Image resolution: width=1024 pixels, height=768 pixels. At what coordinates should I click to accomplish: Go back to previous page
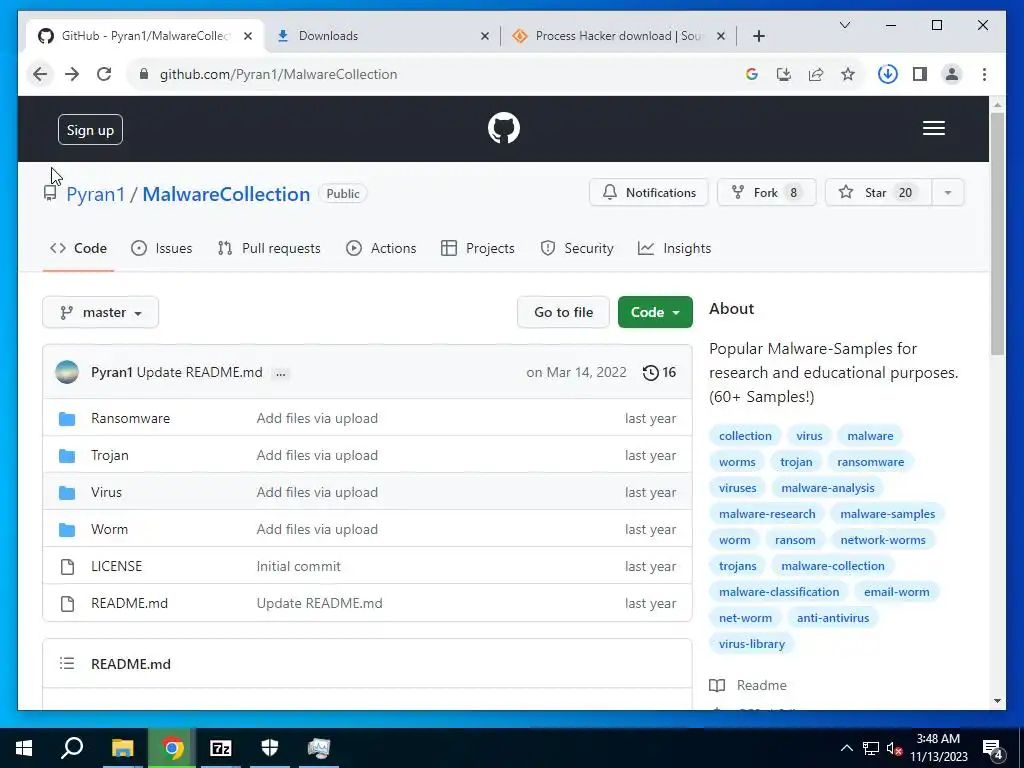tap(40, 74)
